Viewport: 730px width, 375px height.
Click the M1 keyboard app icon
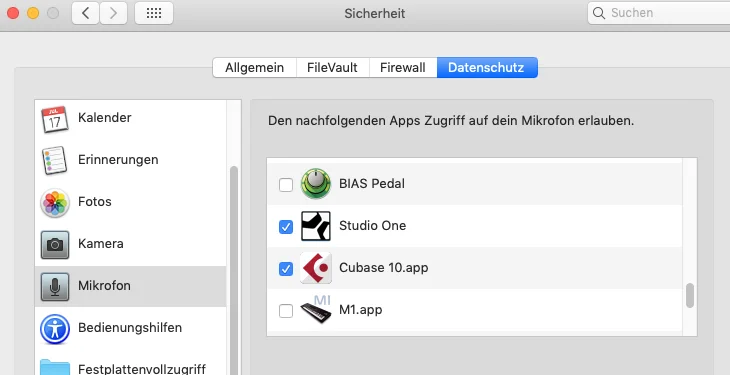point(316,309)
